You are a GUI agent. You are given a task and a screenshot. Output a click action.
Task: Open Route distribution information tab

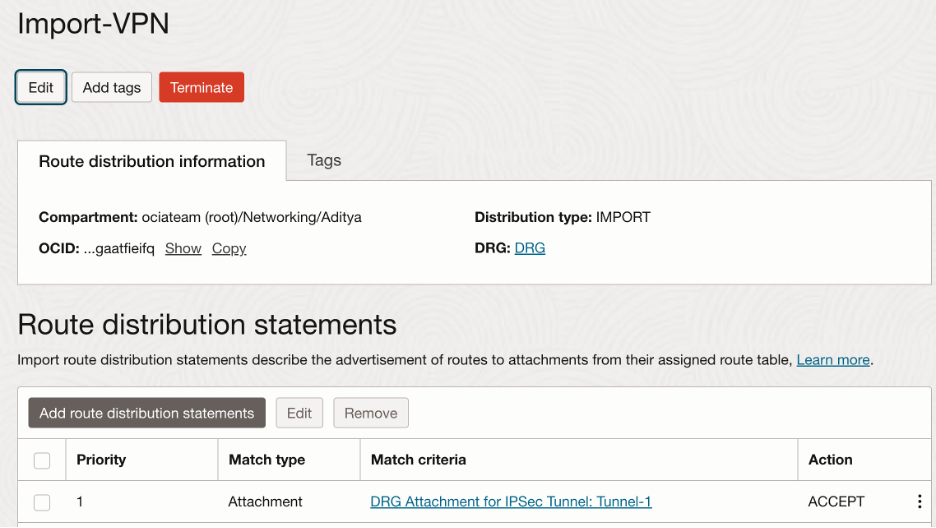[152, 161]
